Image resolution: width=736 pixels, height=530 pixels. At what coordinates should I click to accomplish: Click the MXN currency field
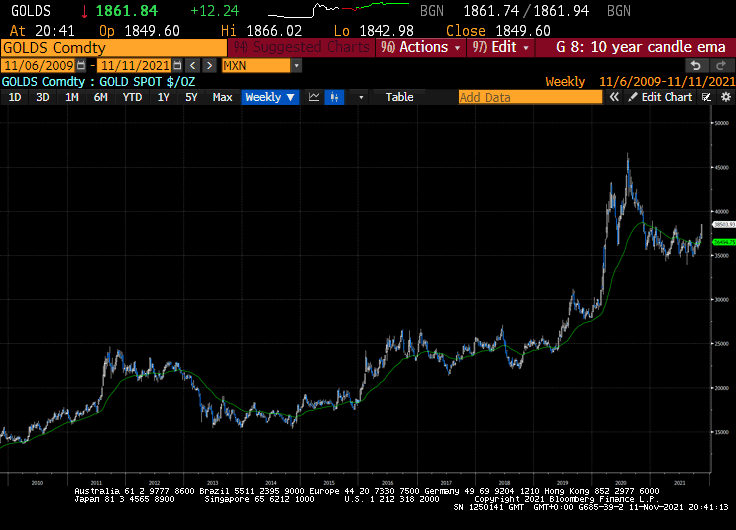point(256,66)
